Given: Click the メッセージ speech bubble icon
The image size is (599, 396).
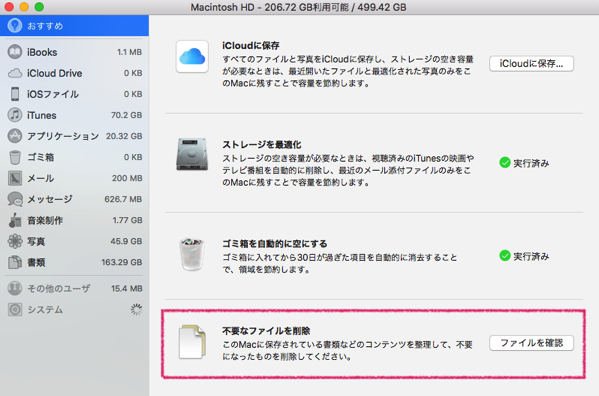Looking at the screenshot, I should pyautogui.click(x=15, y=199).
